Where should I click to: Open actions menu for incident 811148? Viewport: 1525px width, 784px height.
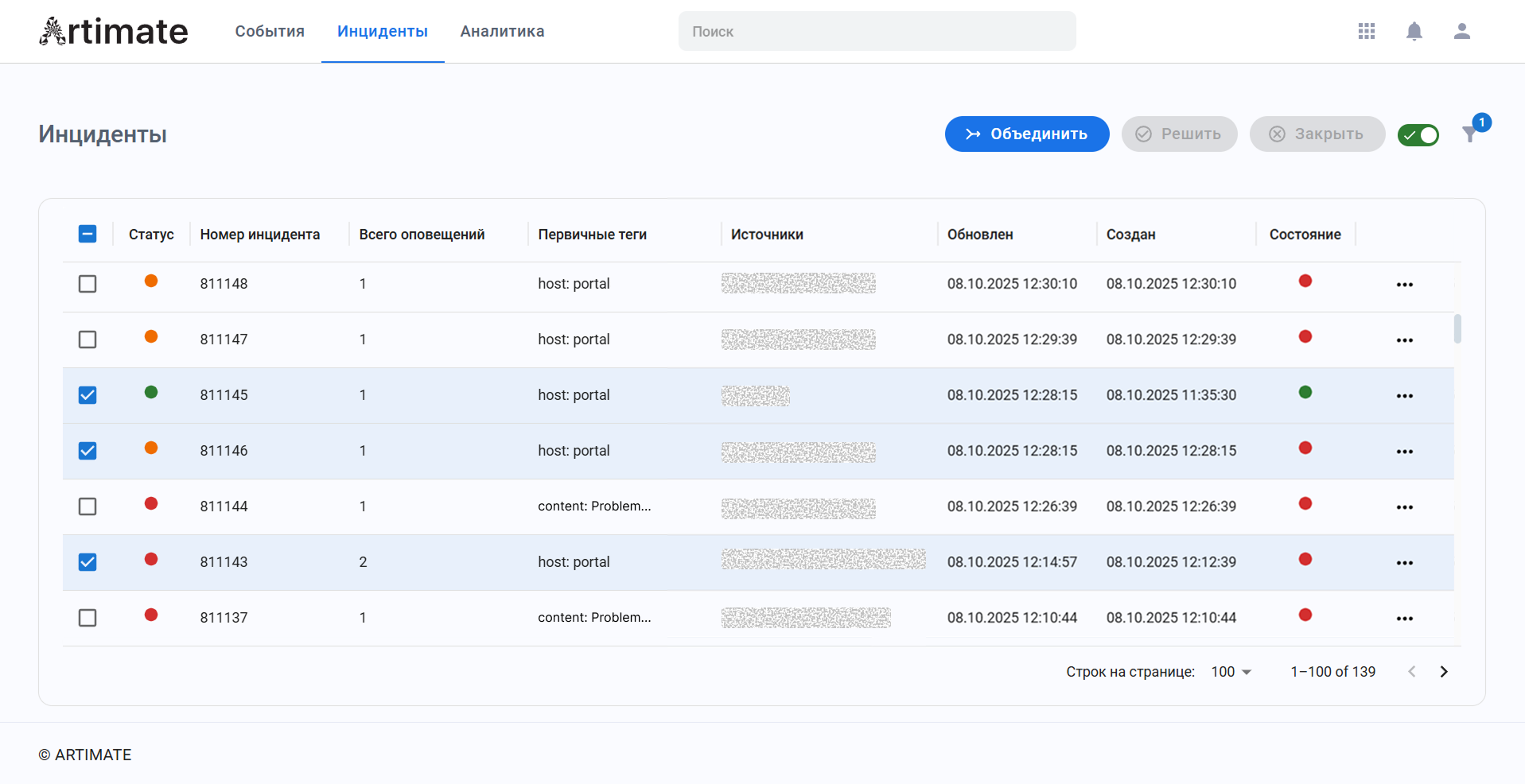[x=1404, y=285]
